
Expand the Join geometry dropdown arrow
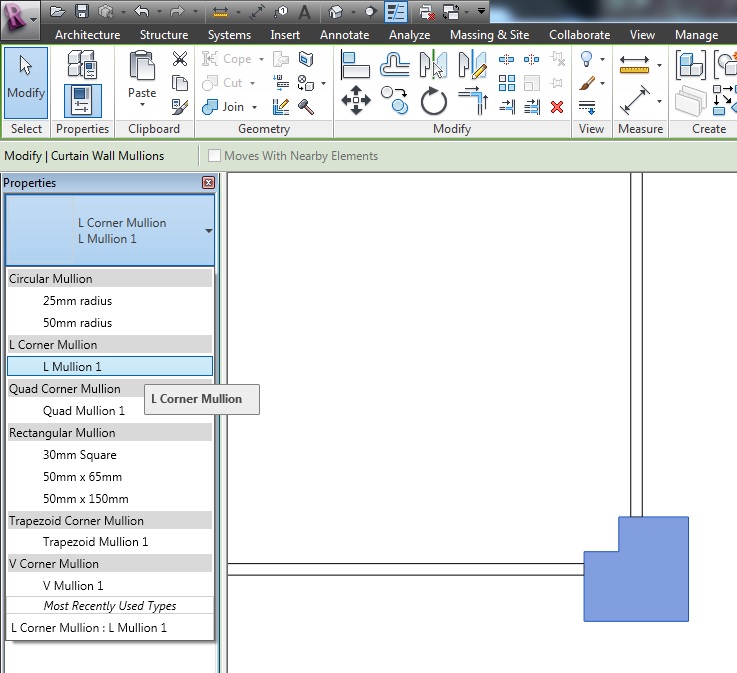click(x=254, y=107)
